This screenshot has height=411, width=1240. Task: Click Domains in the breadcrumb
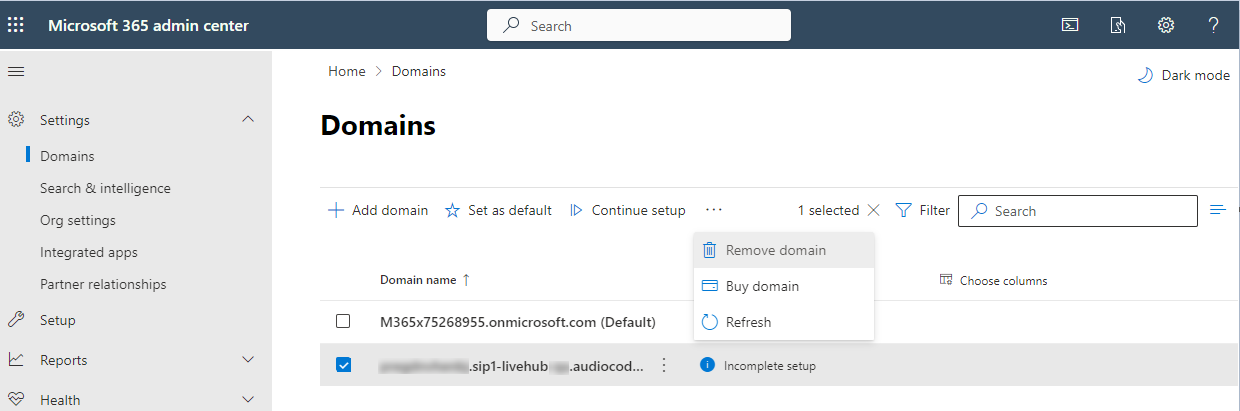[x=419, y=71]
